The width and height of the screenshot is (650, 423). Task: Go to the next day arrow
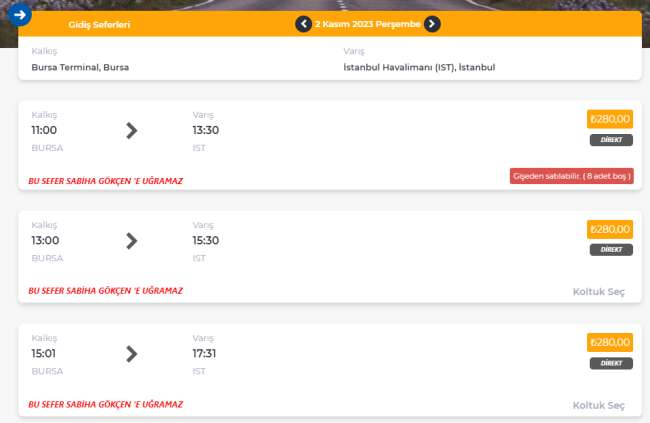click(x=432, y=24)
